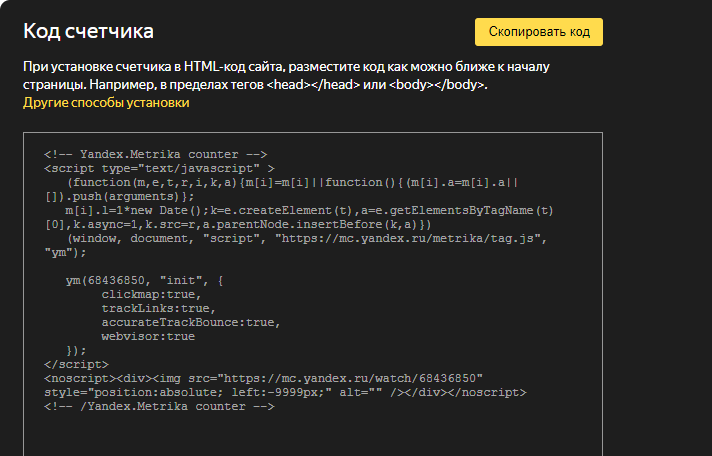The image size is (712, 456).
Task: Click the []).push(arguments)}; line
Action: click(x=119, y=197)
